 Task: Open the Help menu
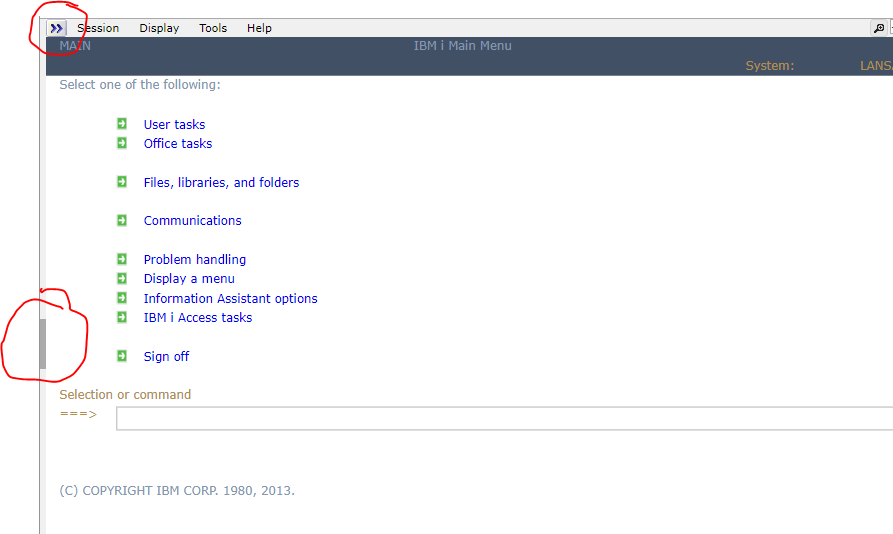(259, 28)
